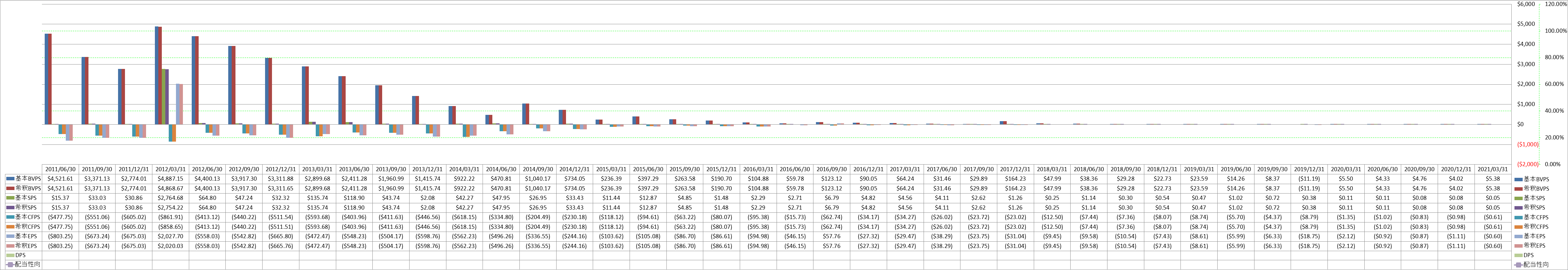Viewport: 1568px width, 270px height.
Task: Select the 2012/03/31 column header
Action: point(170,169)
